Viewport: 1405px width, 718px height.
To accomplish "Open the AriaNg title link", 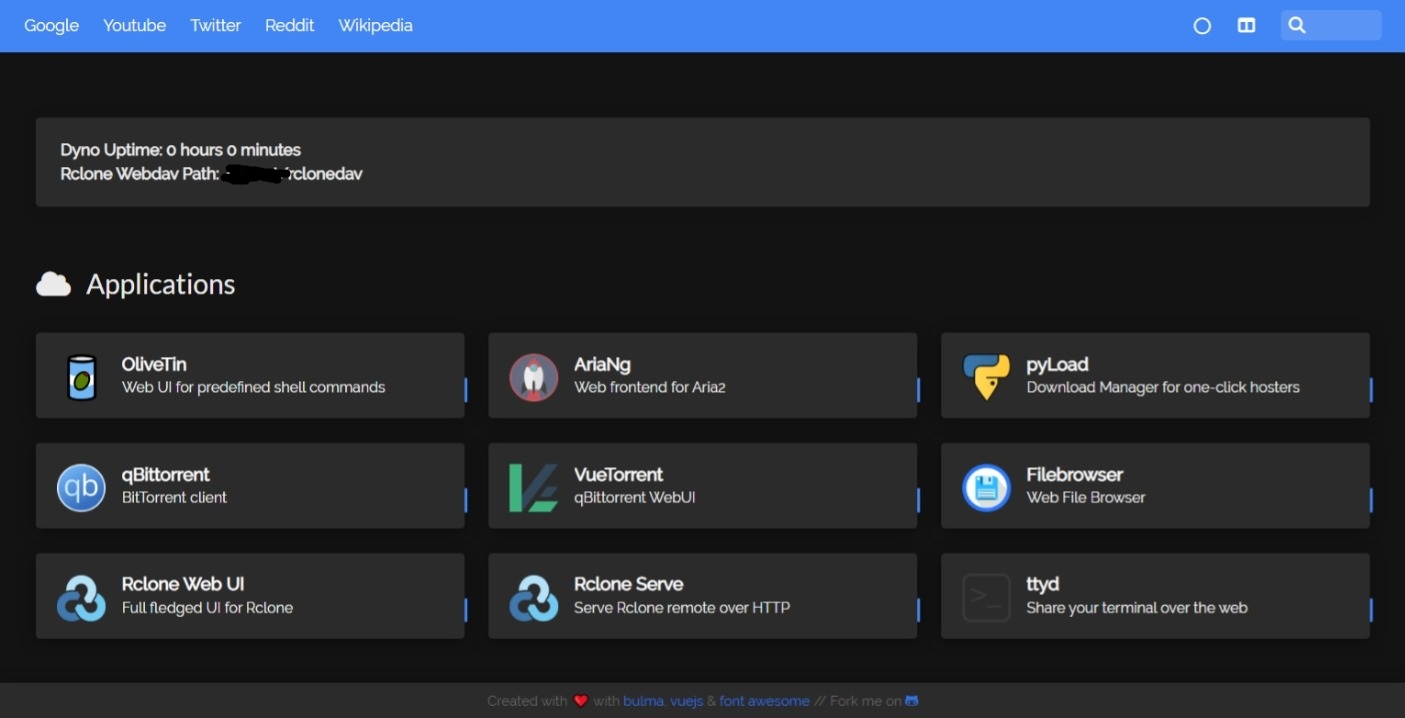I will [x=602, y=365].
